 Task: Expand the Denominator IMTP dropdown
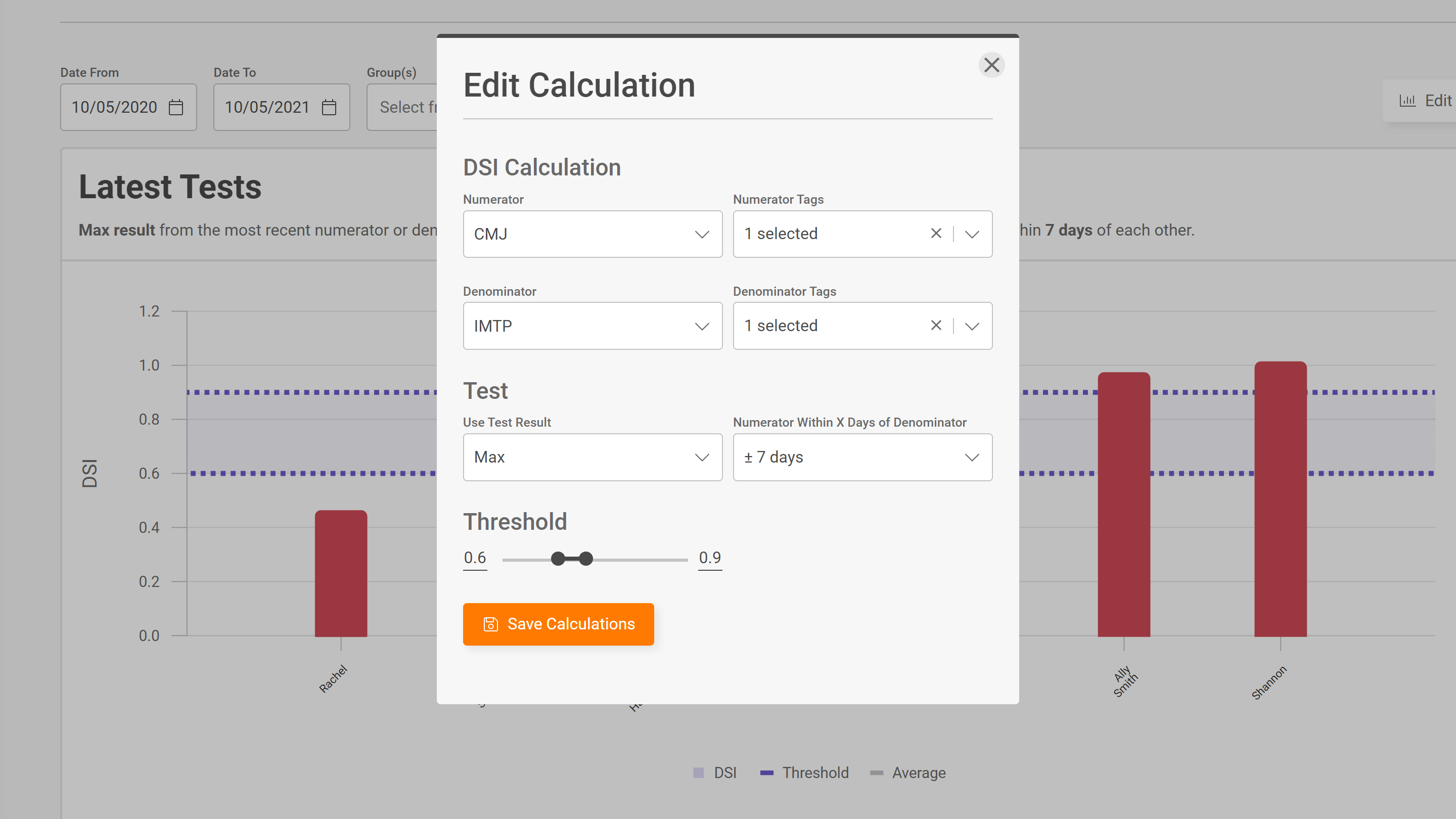click(593, 326)
